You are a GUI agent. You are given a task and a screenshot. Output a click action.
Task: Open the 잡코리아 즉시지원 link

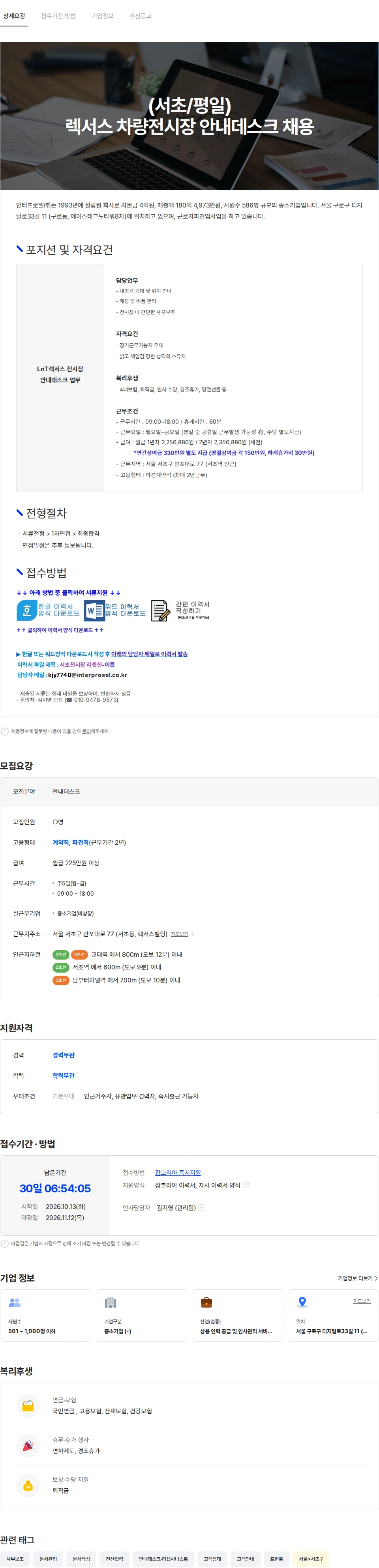click(x=178, y=1172)
